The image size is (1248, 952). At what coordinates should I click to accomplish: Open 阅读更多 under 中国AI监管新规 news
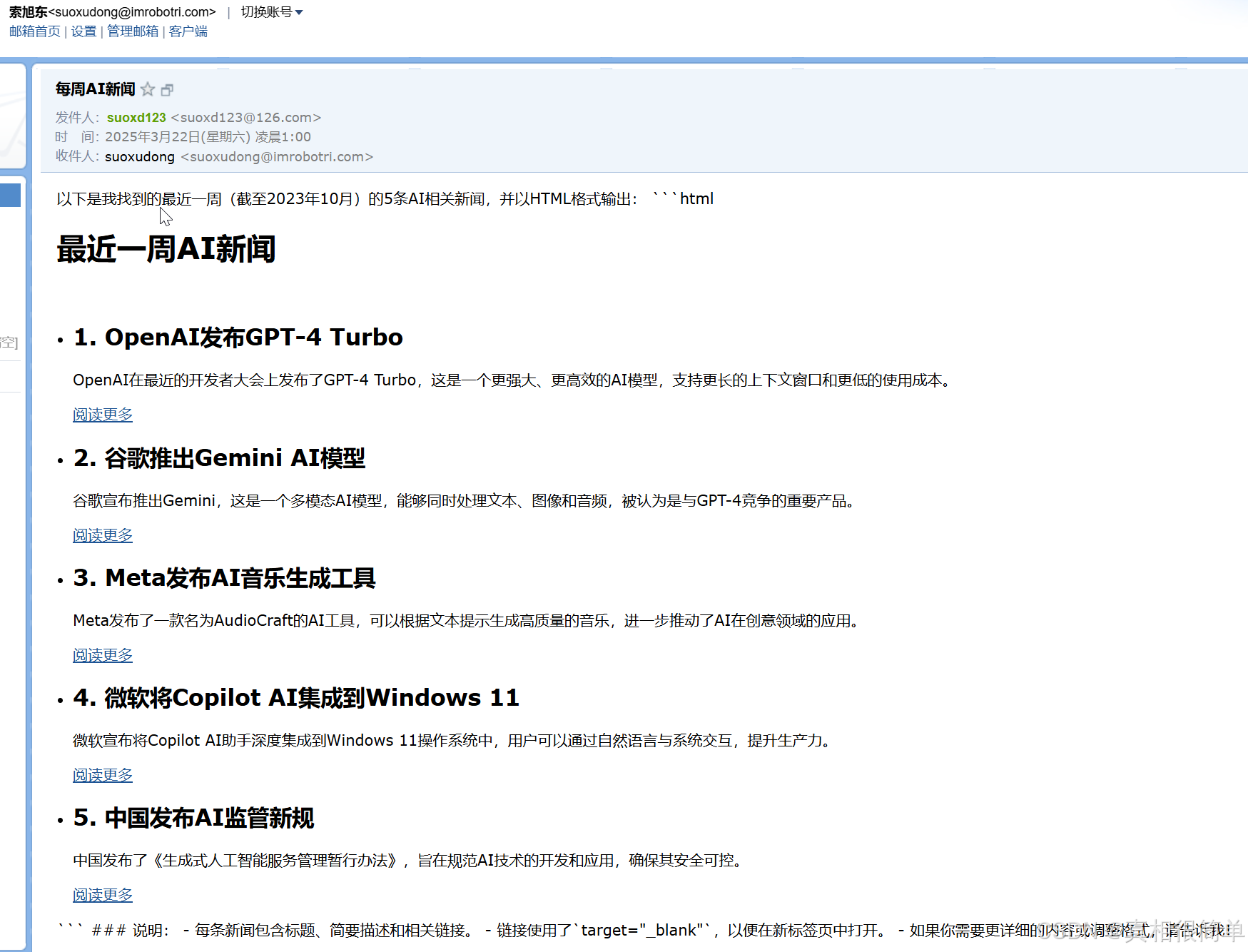click(x=103, y=895)
